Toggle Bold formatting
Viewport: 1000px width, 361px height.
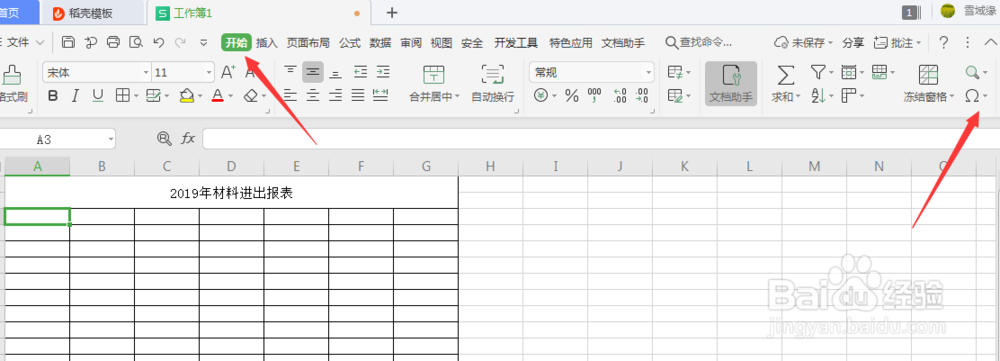(53, 96)
